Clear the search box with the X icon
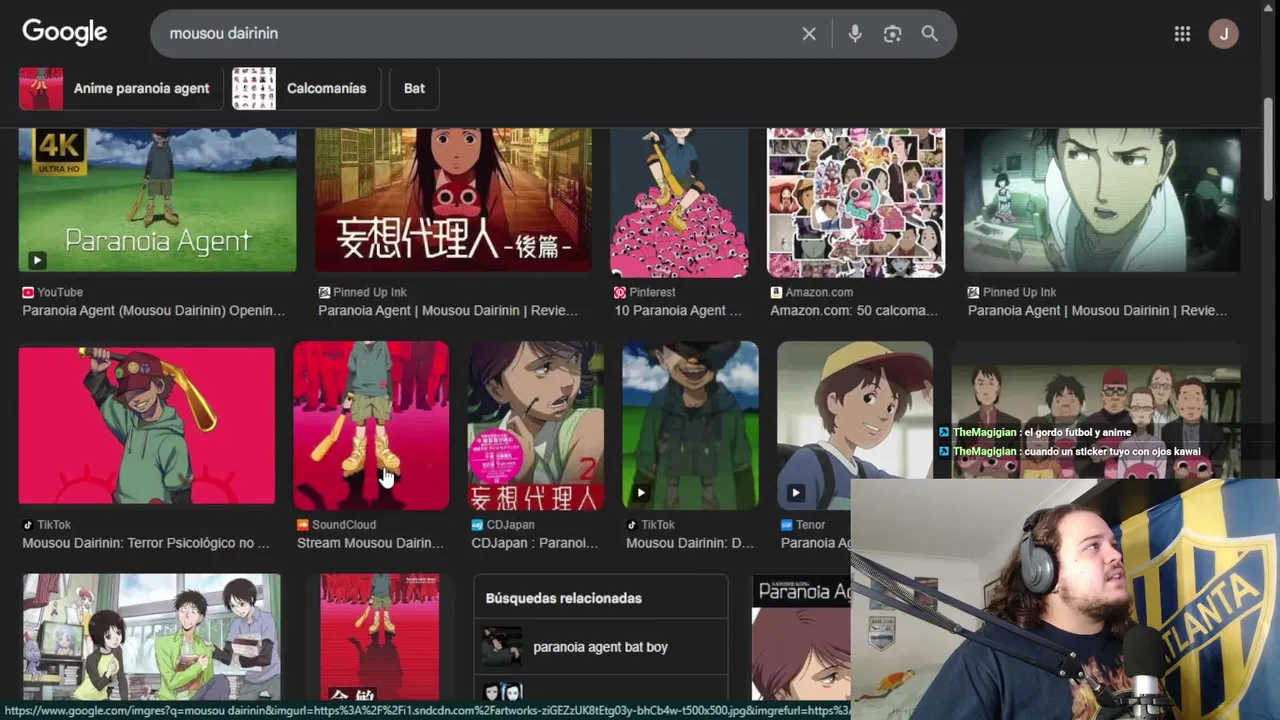Image resolution: width=1280 pixels, height=720 pixels. (x=809, y=34)
